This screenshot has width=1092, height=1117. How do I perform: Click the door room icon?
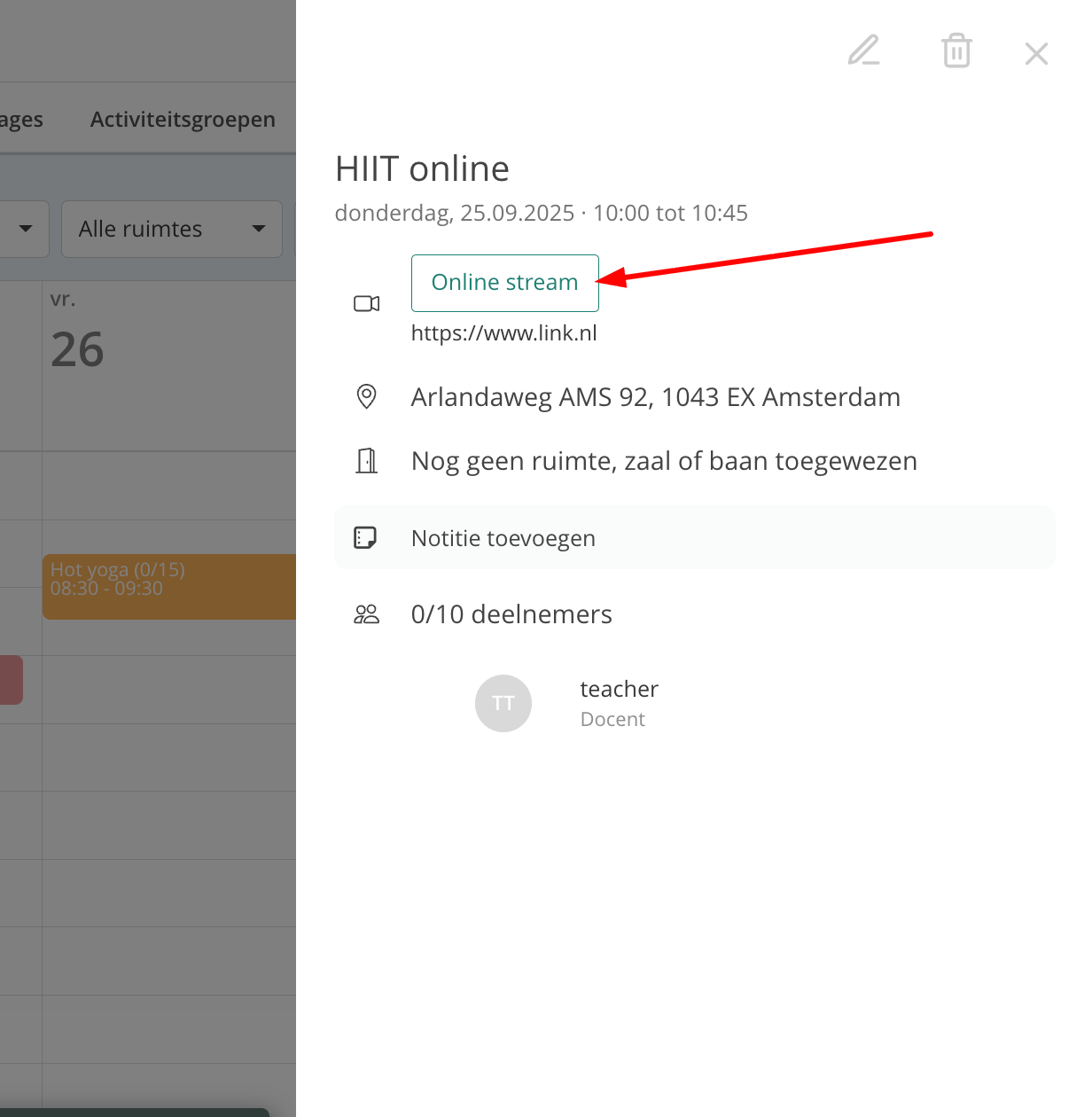[366, 461]
